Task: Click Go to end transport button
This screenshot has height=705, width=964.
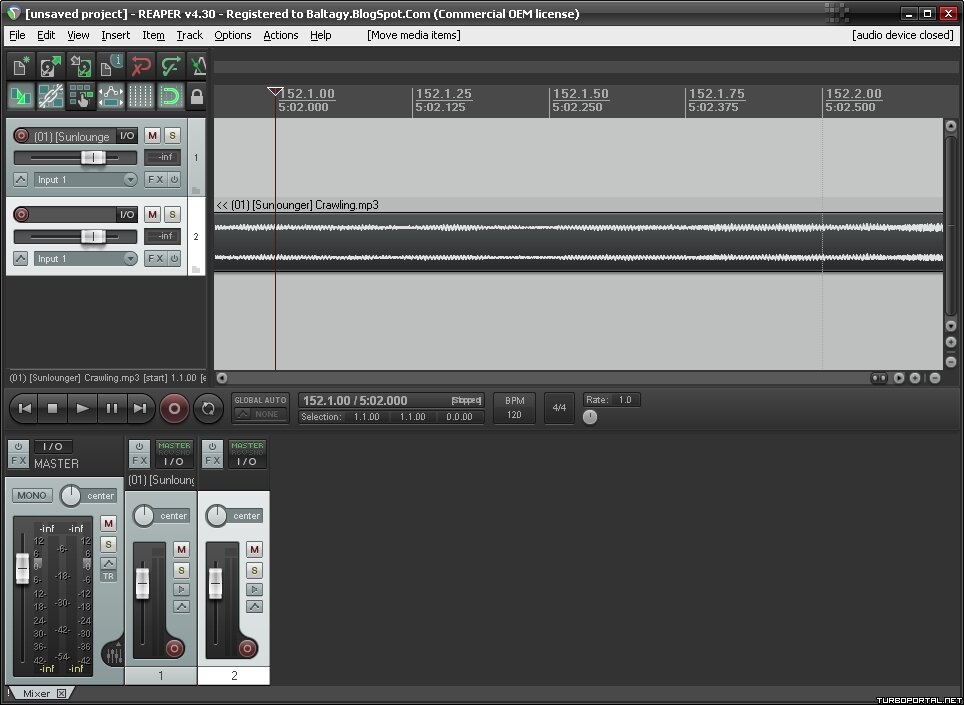Action: (x=140, y=408)
